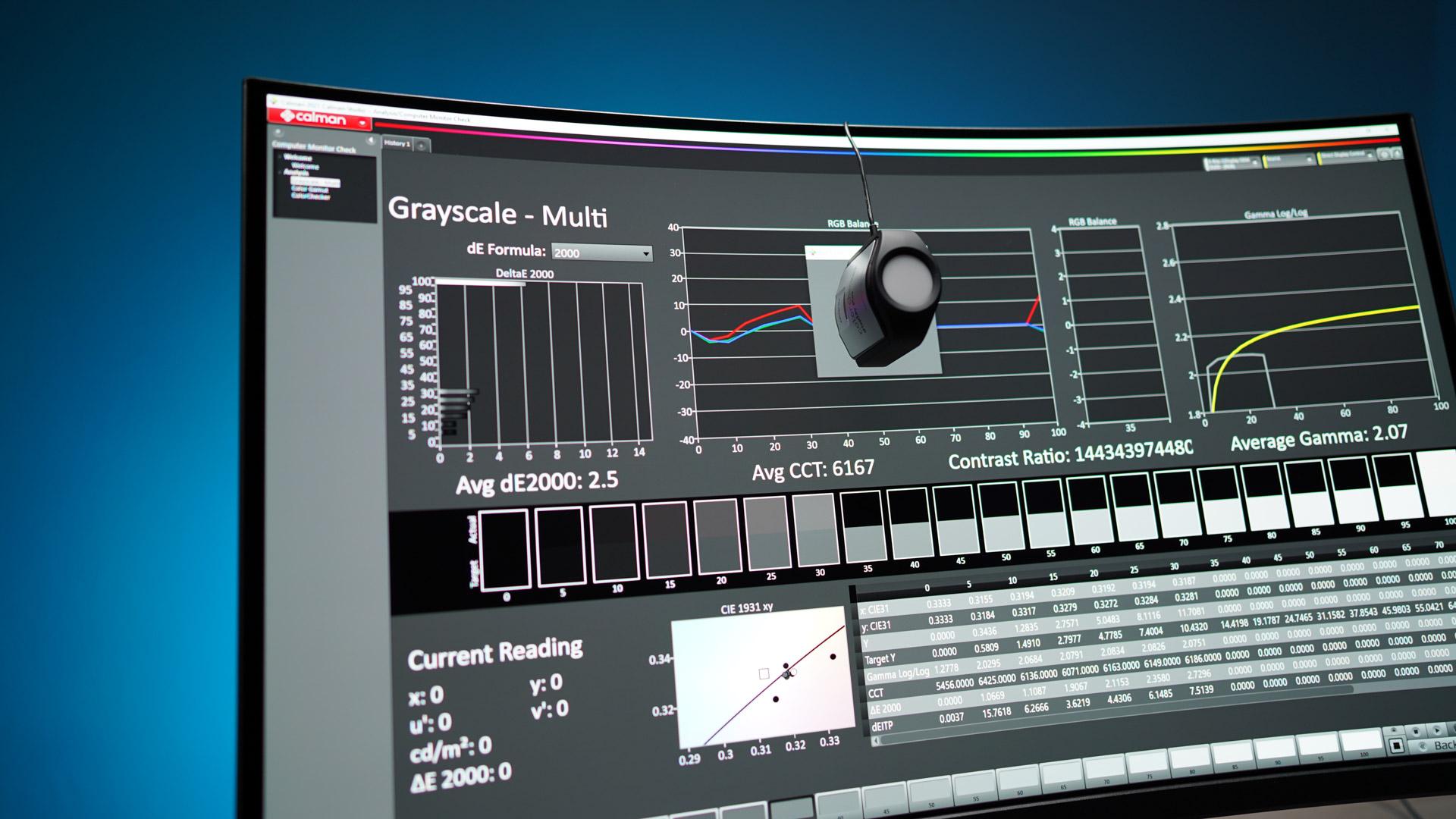
Task: Select Color Gamut in the workflow tree
Action: [309, 190]
